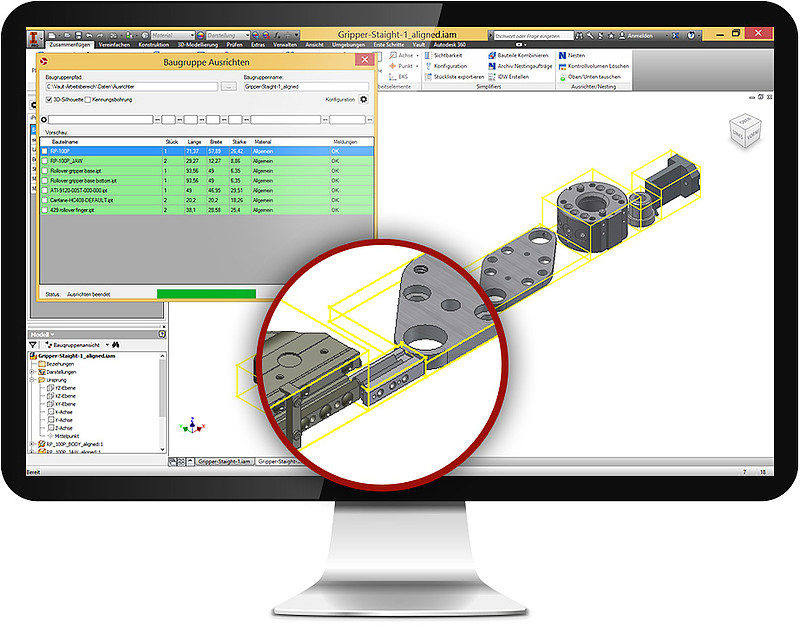Viewport: 800px width, 627px height.
Task: Click the search box 'Stichwort oder Frage eingeben'
Action: 532,36
